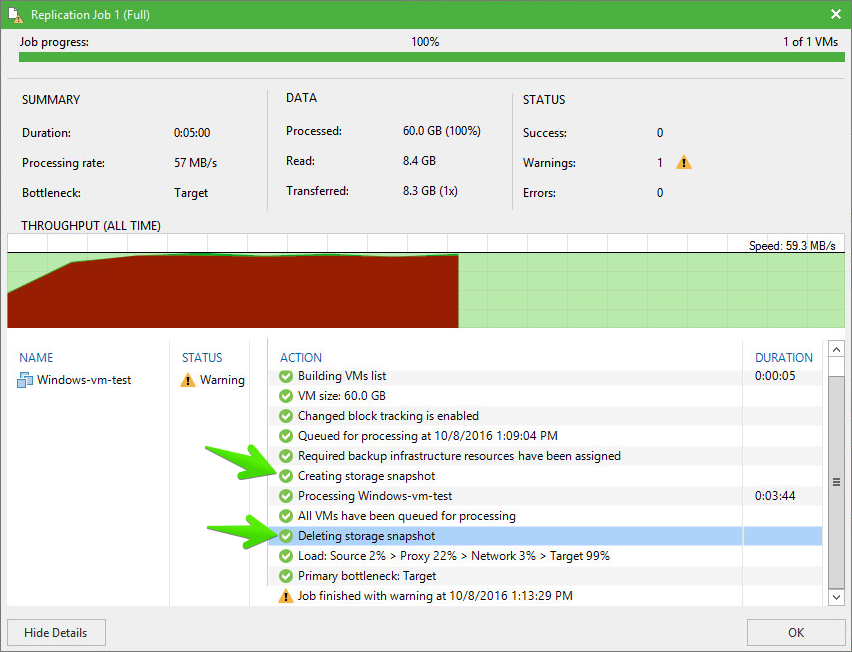Select 'Queued for processing at 10/8/2016' row
852x652 pixels.
545,436
